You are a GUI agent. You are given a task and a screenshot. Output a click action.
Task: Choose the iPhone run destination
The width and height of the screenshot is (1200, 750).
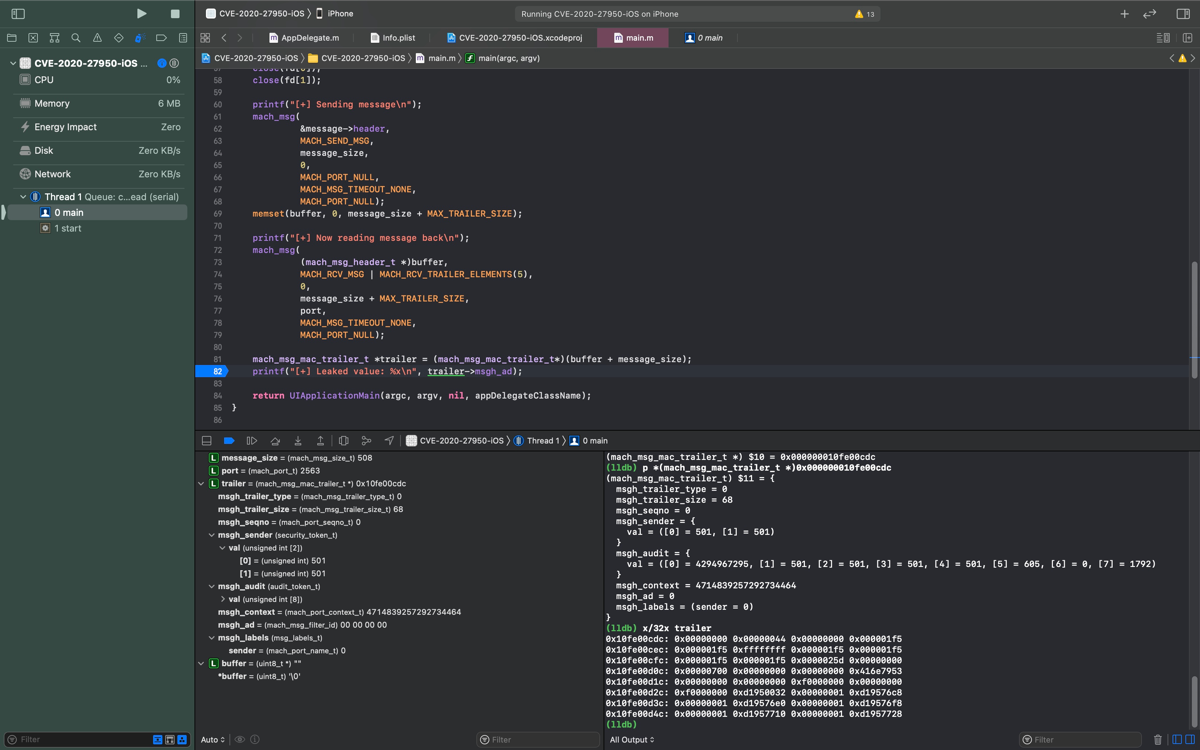click(334, 14)
